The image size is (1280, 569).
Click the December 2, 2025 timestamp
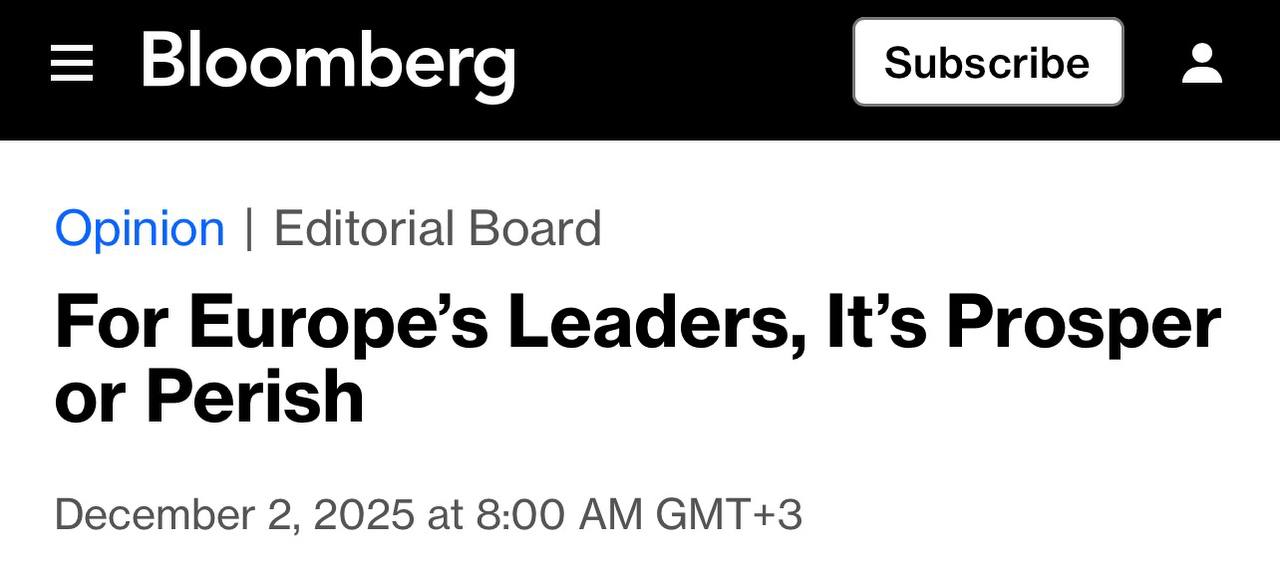[429, 514]
